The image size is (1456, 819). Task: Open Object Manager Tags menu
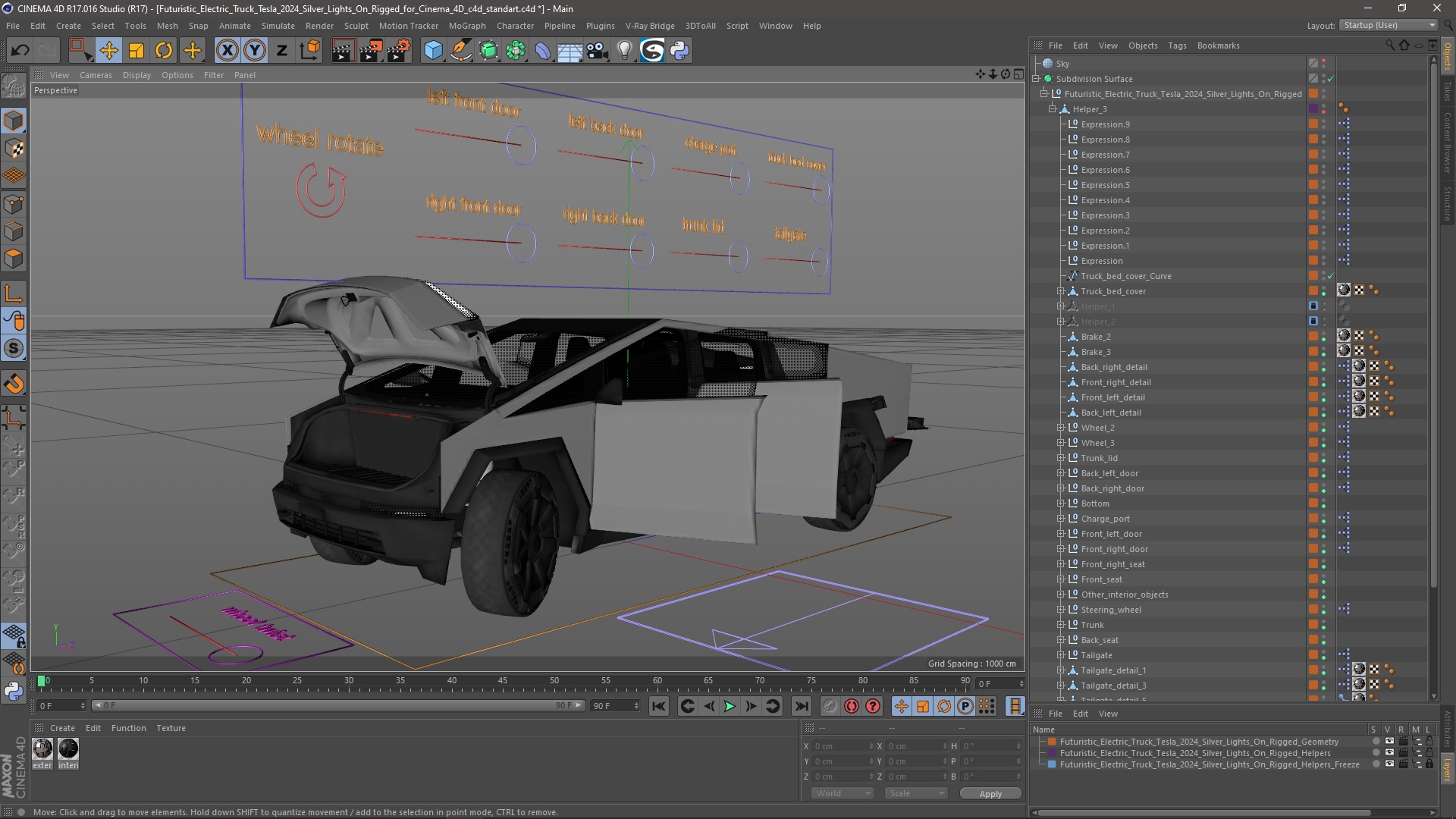tap(1177, 45)
